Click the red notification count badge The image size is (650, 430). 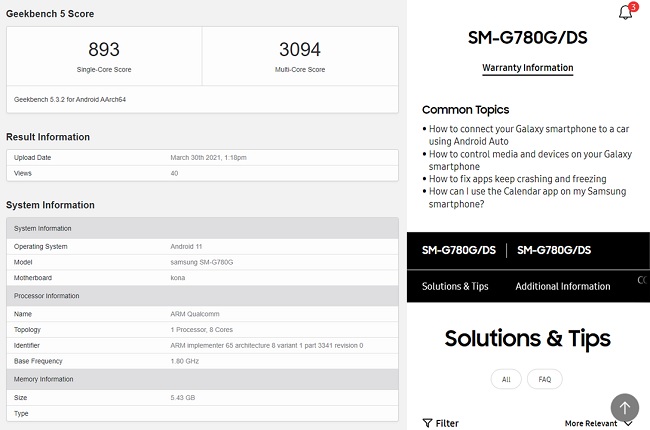tap(633, 7)
